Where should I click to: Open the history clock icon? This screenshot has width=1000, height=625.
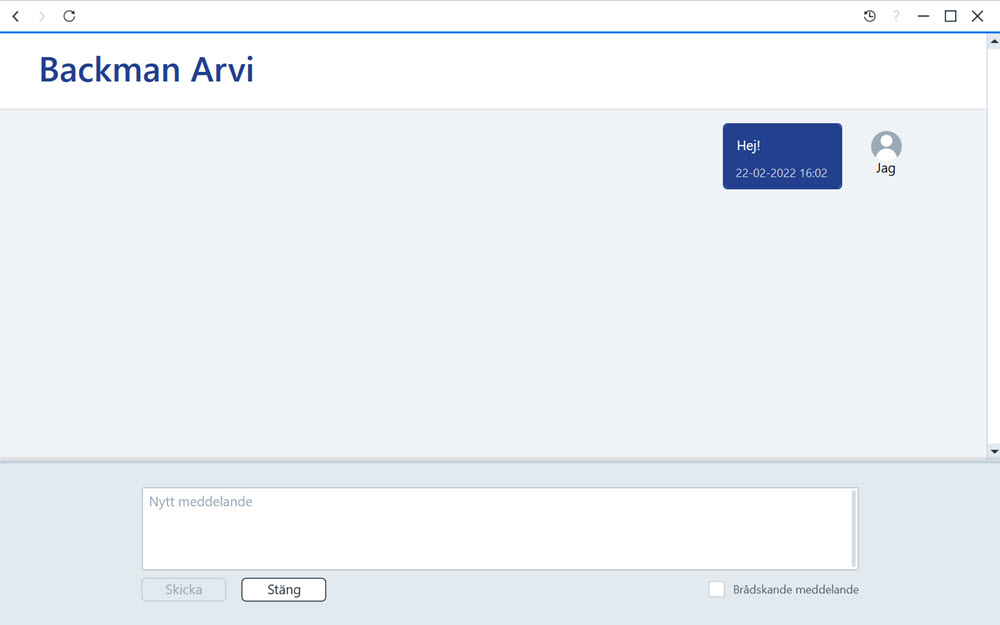point(869,16)
